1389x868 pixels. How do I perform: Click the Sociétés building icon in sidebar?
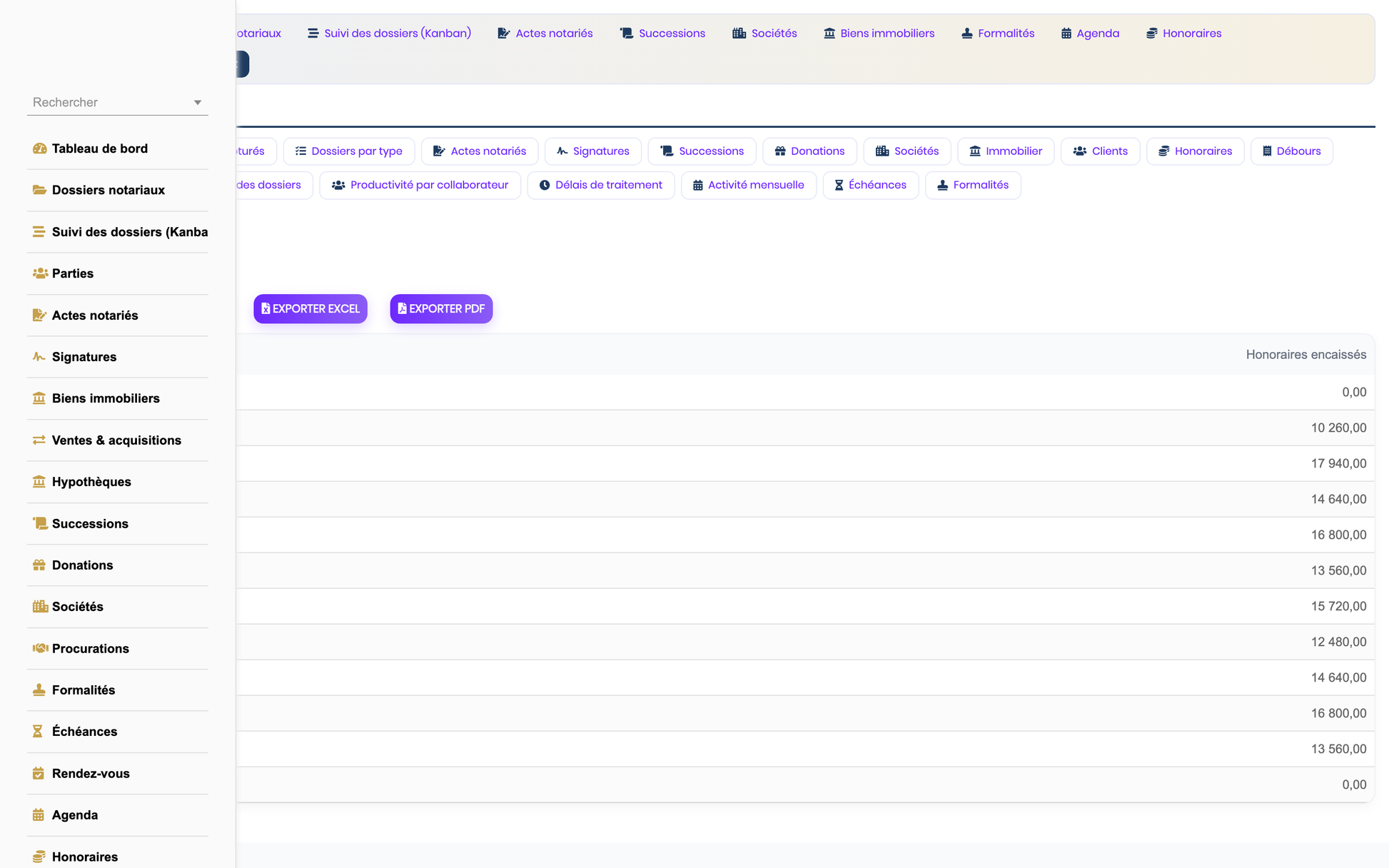click(40, 607)
